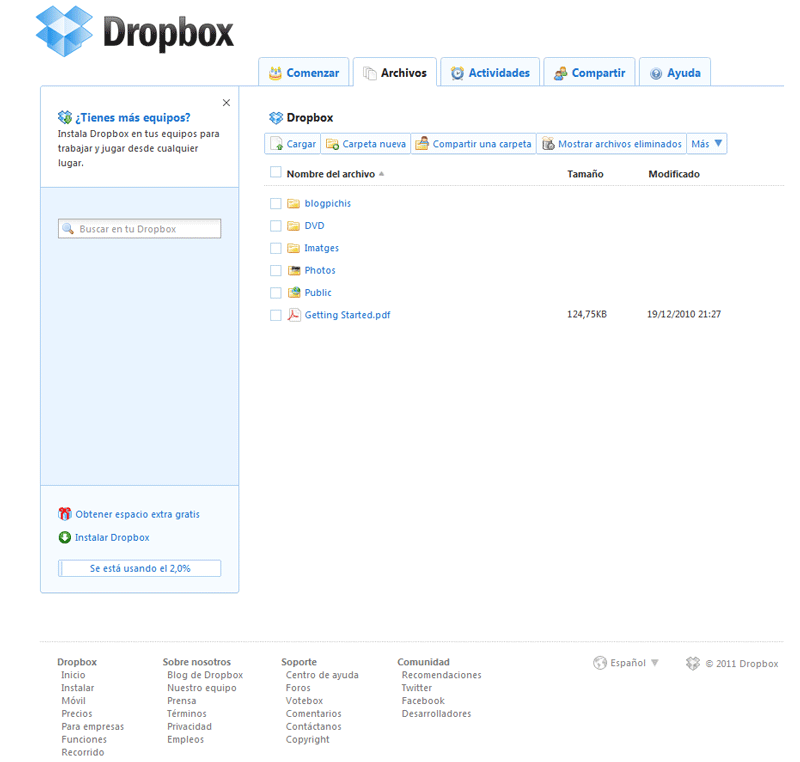The width and height of the screenshot is (800, 762).
Task: Switch to the Comenzar tab
Action: pos(304,72)
